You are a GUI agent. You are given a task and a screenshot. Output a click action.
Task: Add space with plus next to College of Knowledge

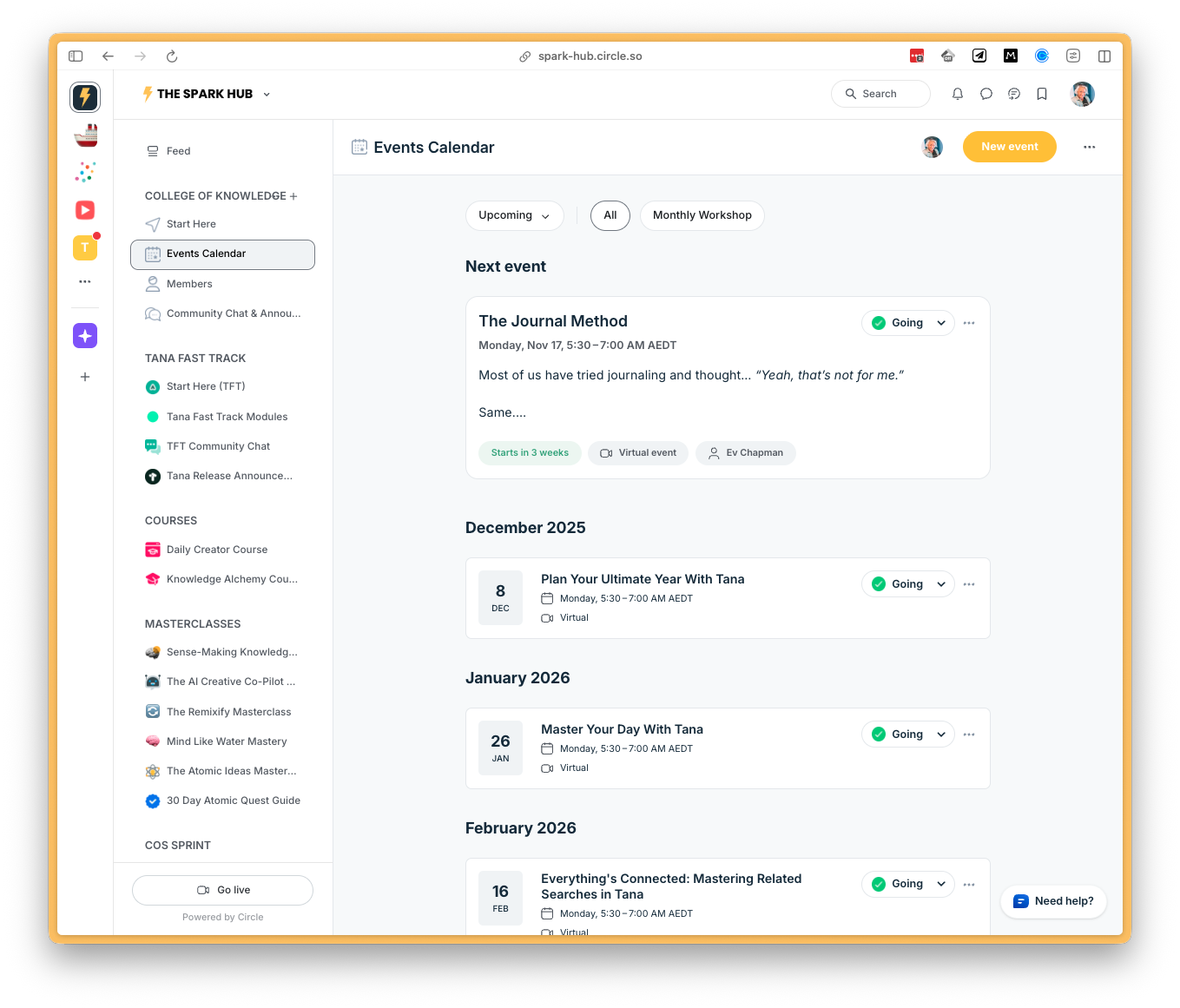[293, 196]
